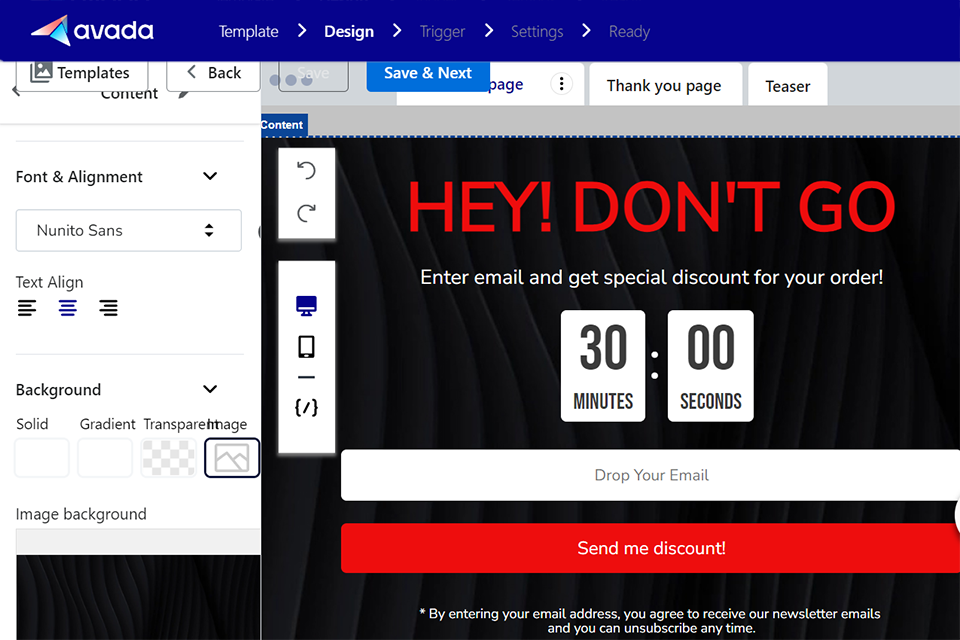Screen dimensions: 960x640
Task: Go to the Settings step
Action: pos(537,31)
